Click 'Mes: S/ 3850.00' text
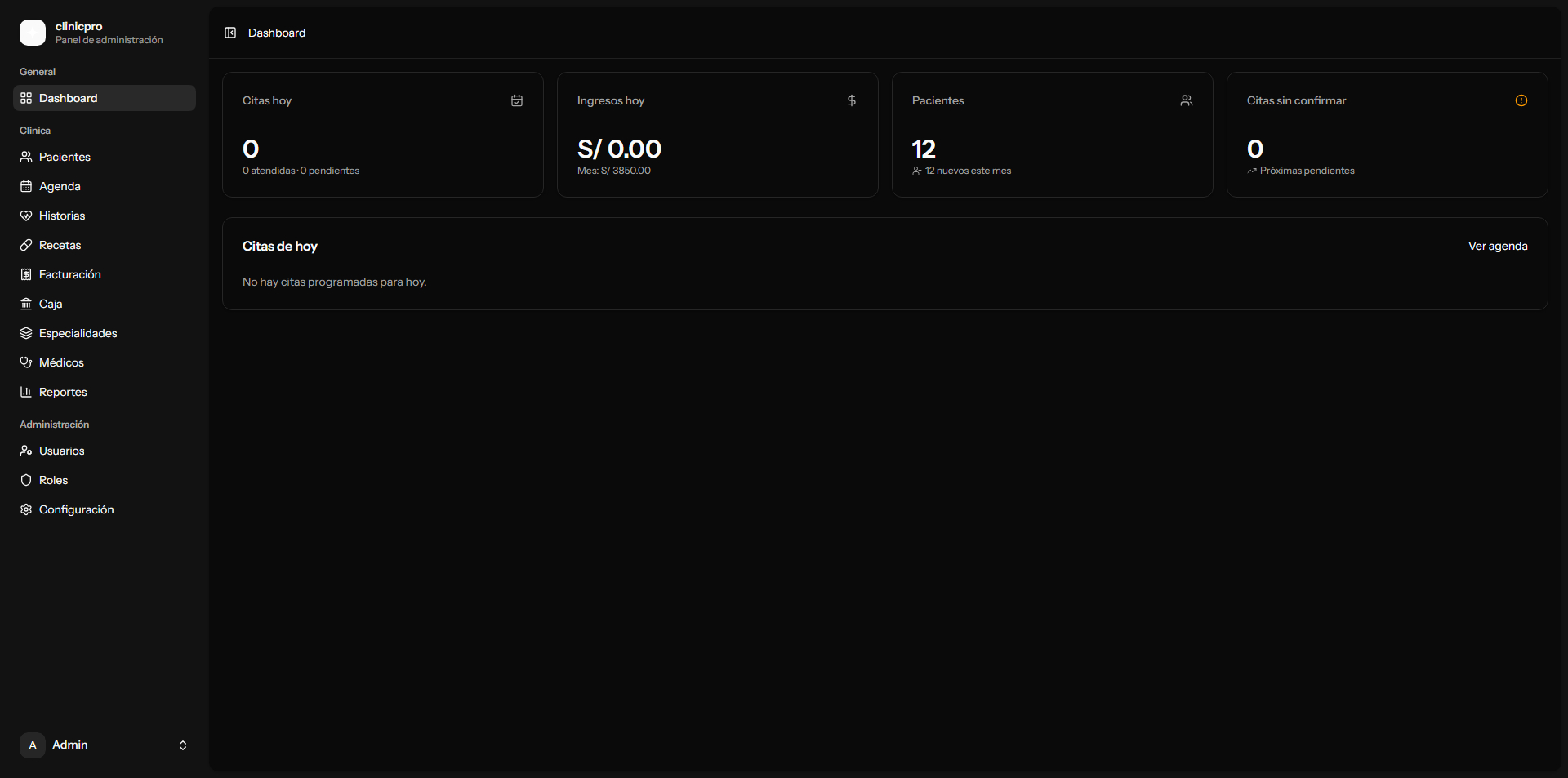Viewport: 1568px width, 778px height. pos(614,171)
